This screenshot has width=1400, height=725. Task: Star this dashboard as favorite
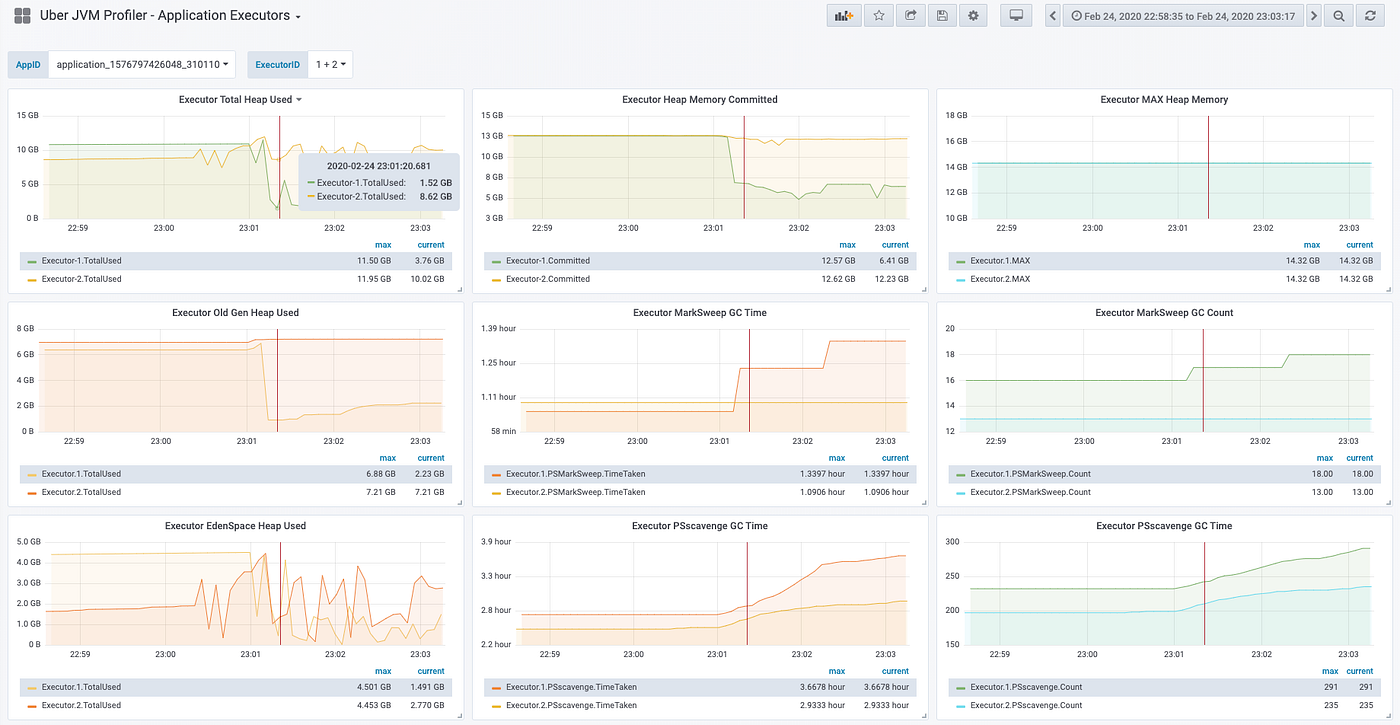[878, 15]
